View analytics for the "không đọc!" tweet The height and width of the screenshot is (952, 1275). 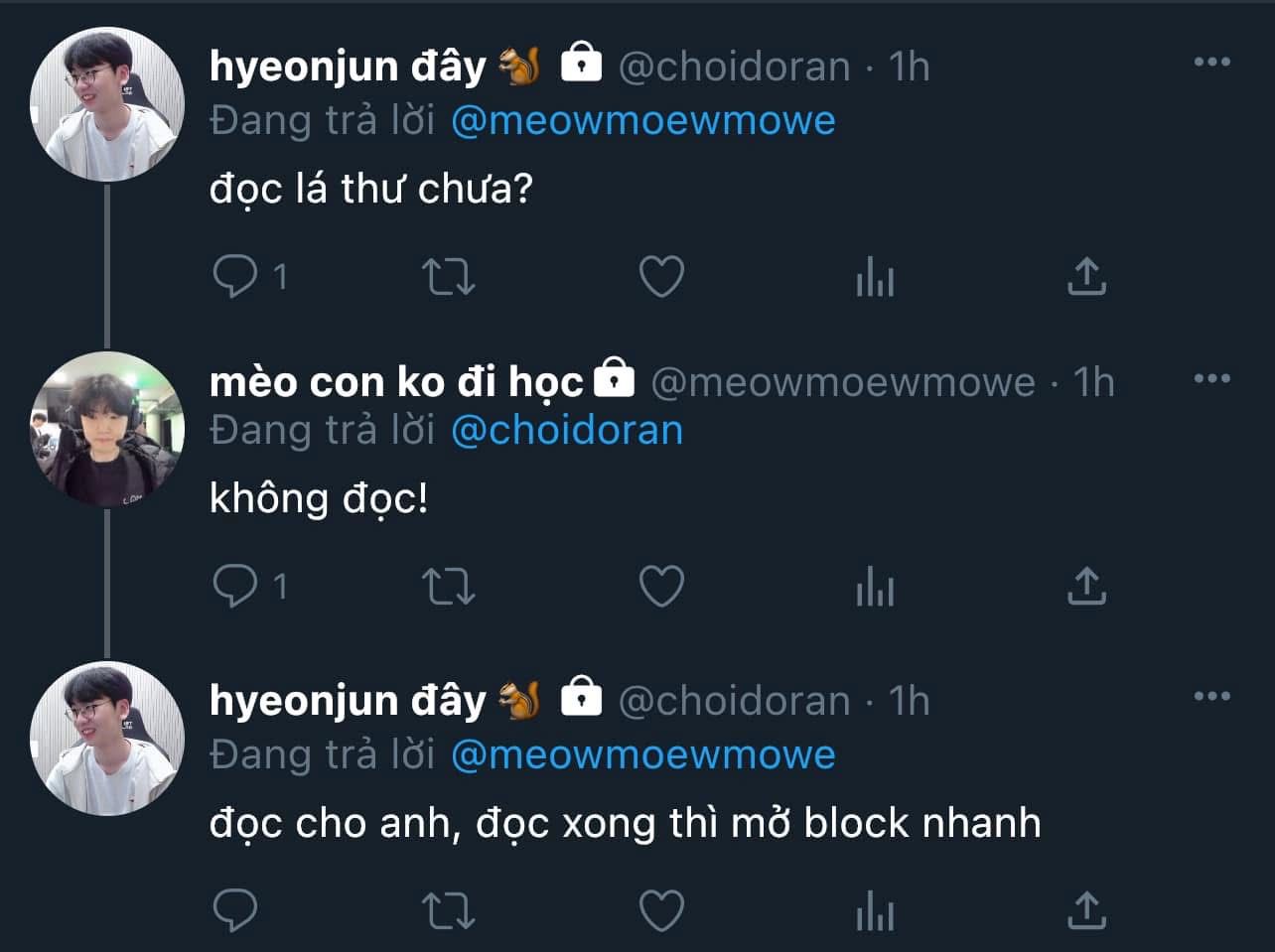874,586
